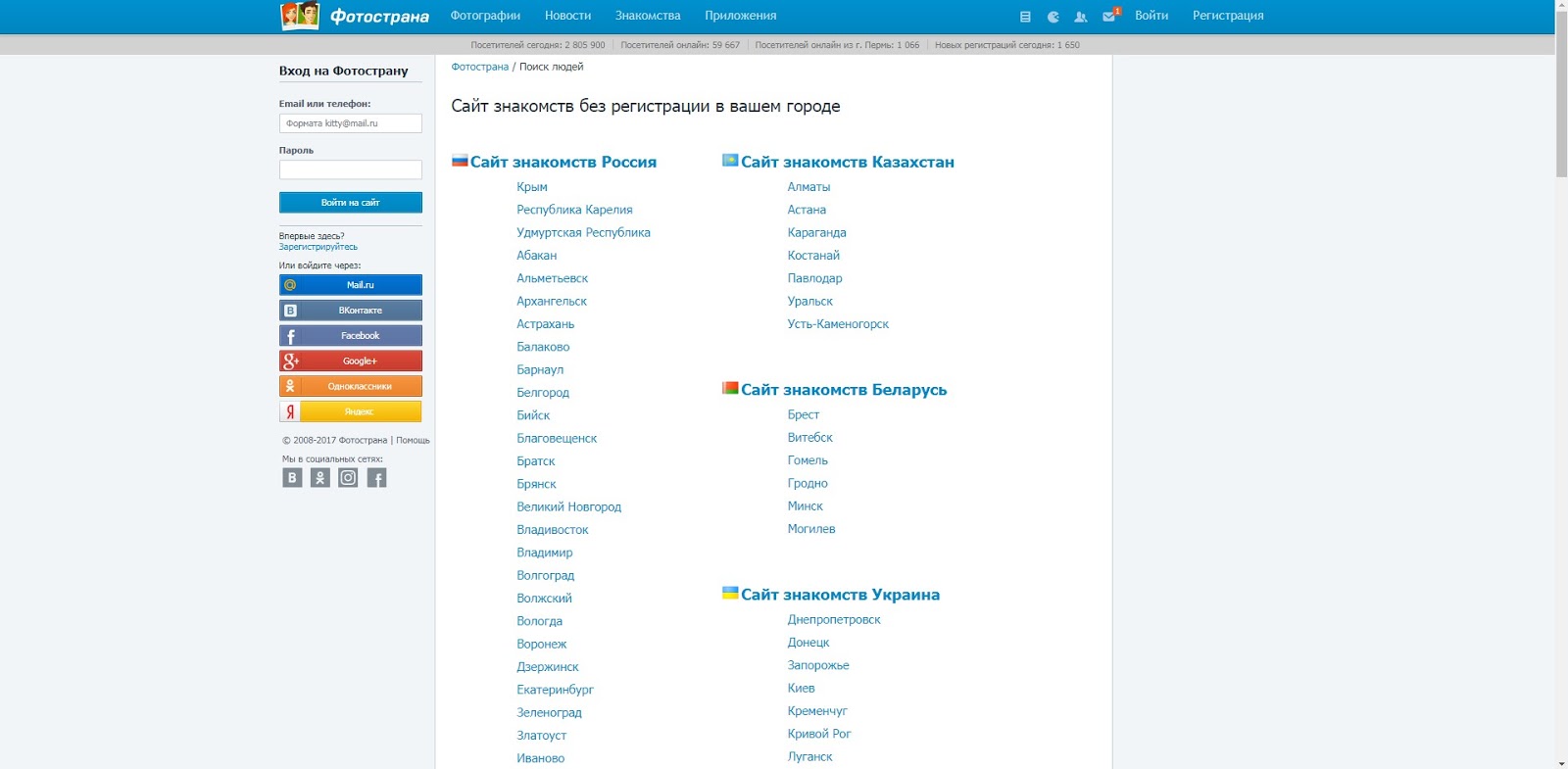Select the Великий Новгород link
The image size is (1568, 769).
click(x=568, y=507)
